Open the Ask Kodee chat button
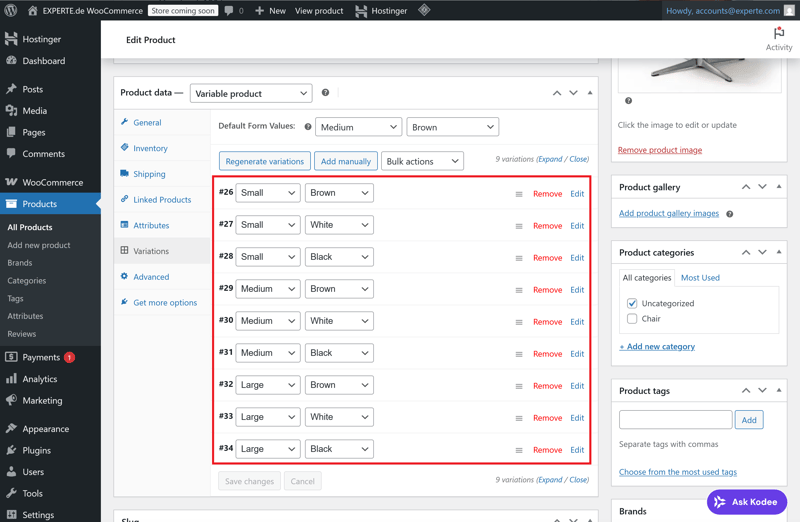 747,502
